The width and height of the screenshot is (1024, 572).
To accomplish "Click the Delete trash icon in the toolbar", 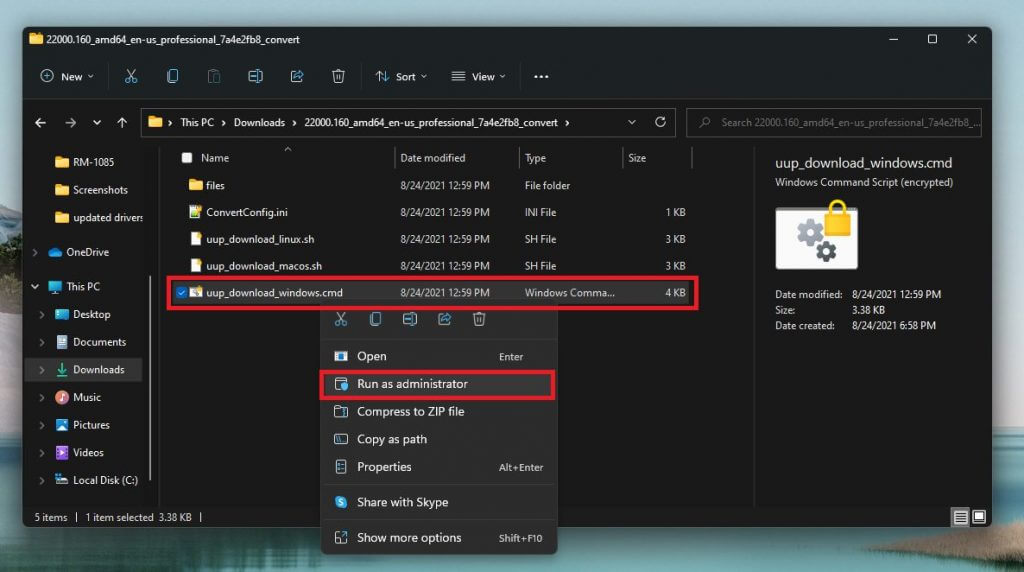I will click(338, 76).
